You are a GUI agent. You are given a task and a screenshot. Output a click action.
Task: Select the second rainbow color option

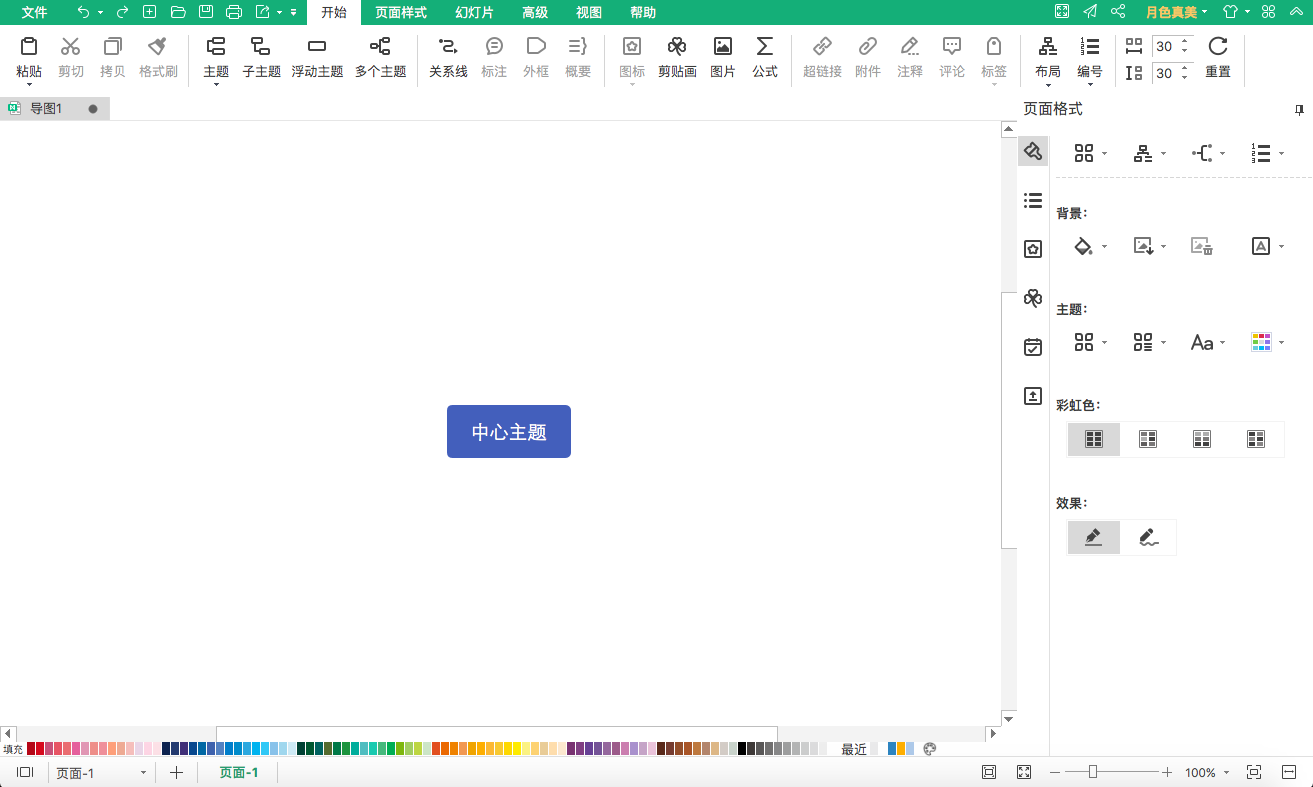tap(1148, 439)
